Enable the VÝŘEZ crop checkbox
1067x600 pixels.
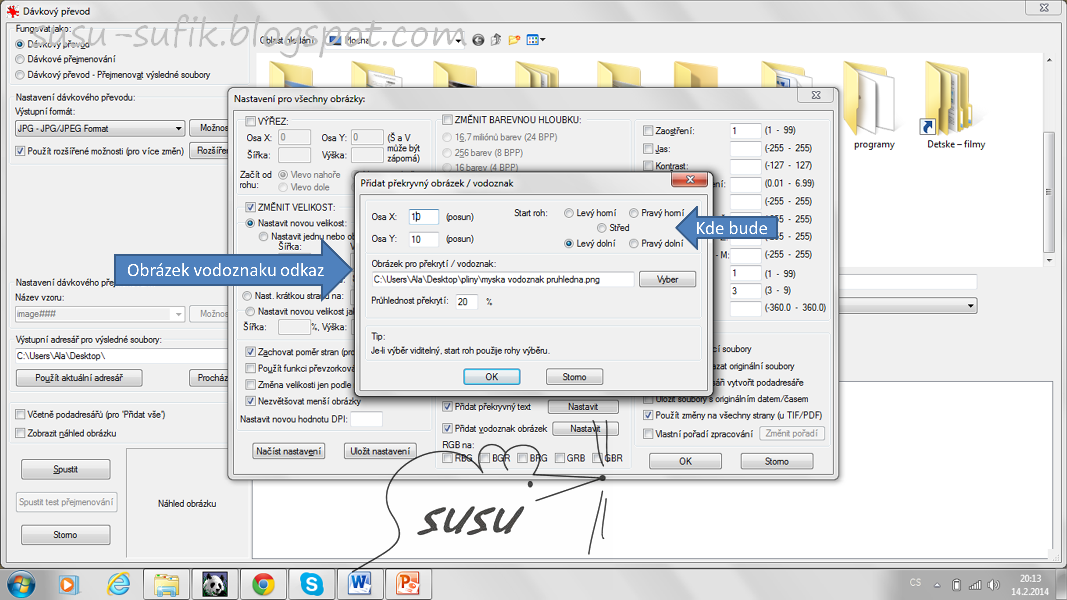pos(250,121)
